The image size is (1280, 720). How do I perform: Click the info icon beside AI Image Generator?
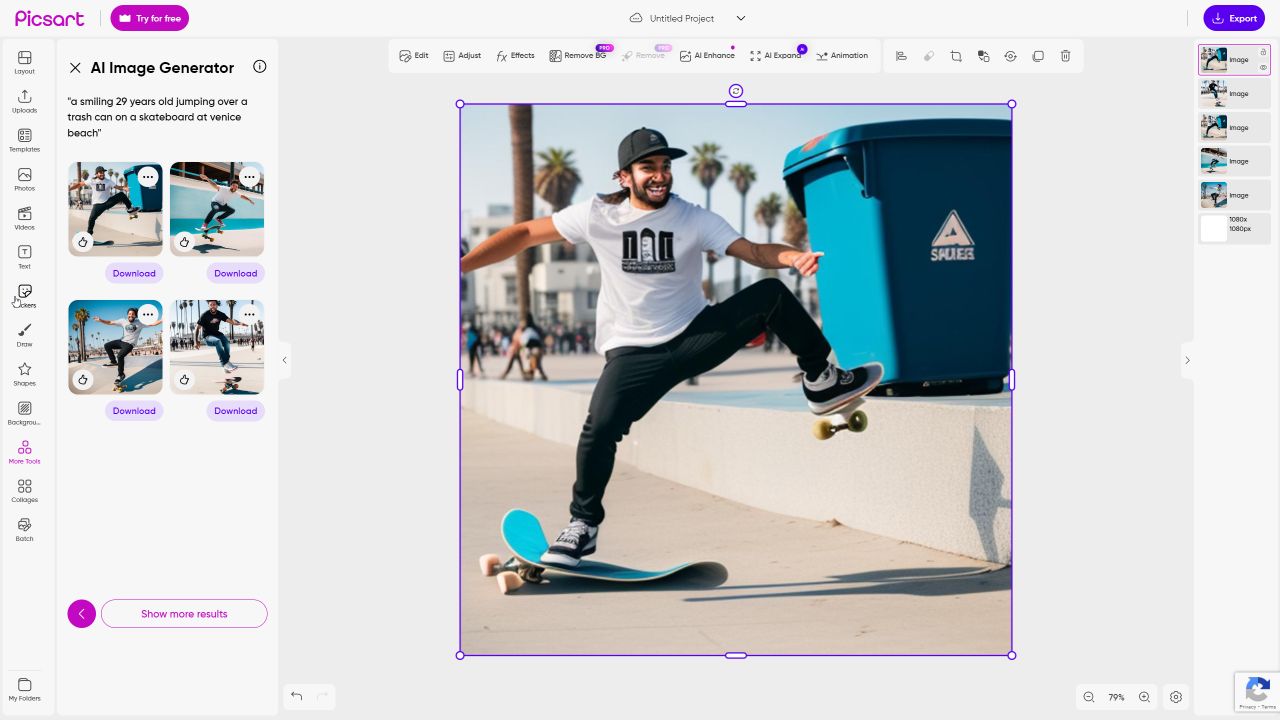click(260, 67)
